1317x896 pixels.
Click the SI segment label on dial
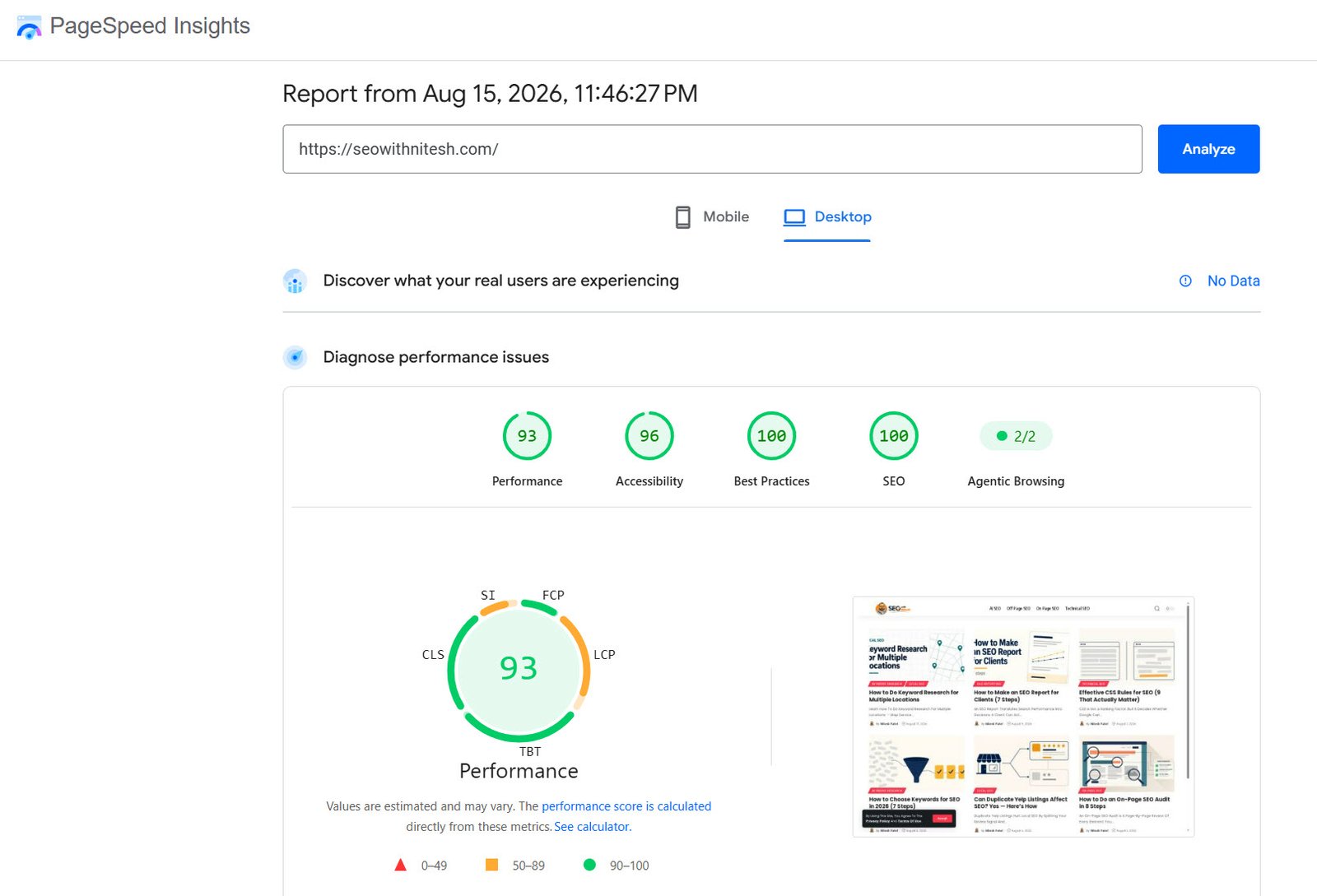pos(488,595)
